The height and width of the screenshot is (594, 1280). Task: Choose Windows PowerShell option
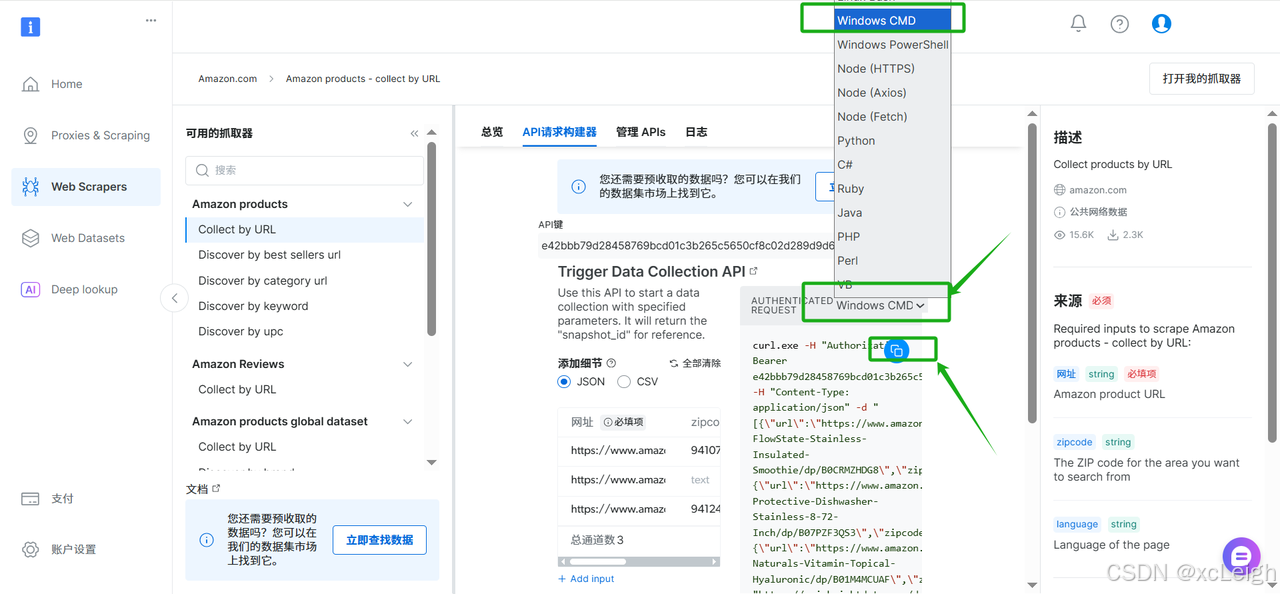pos(892,44)
